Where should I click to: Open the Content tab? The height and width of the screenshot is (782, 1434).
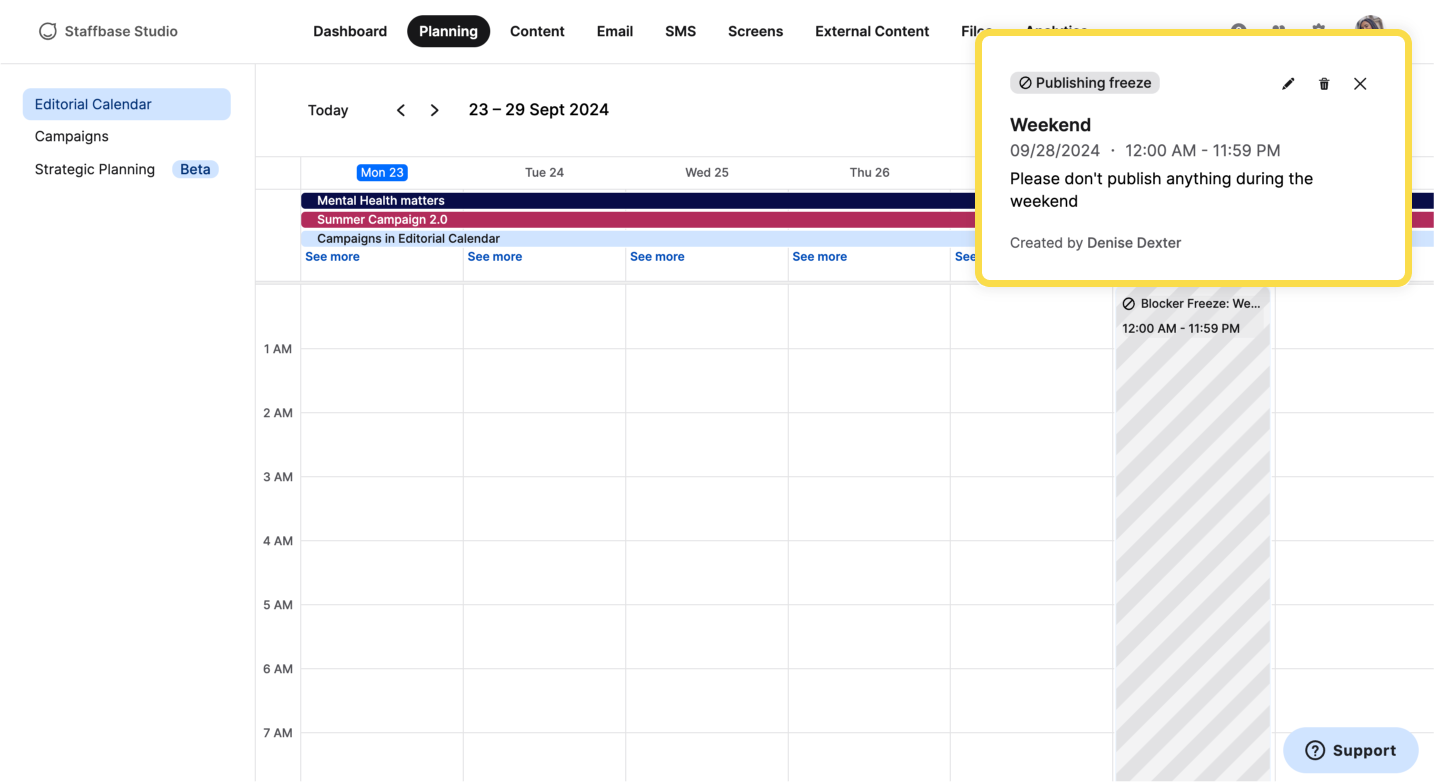(x=537, y=31)
